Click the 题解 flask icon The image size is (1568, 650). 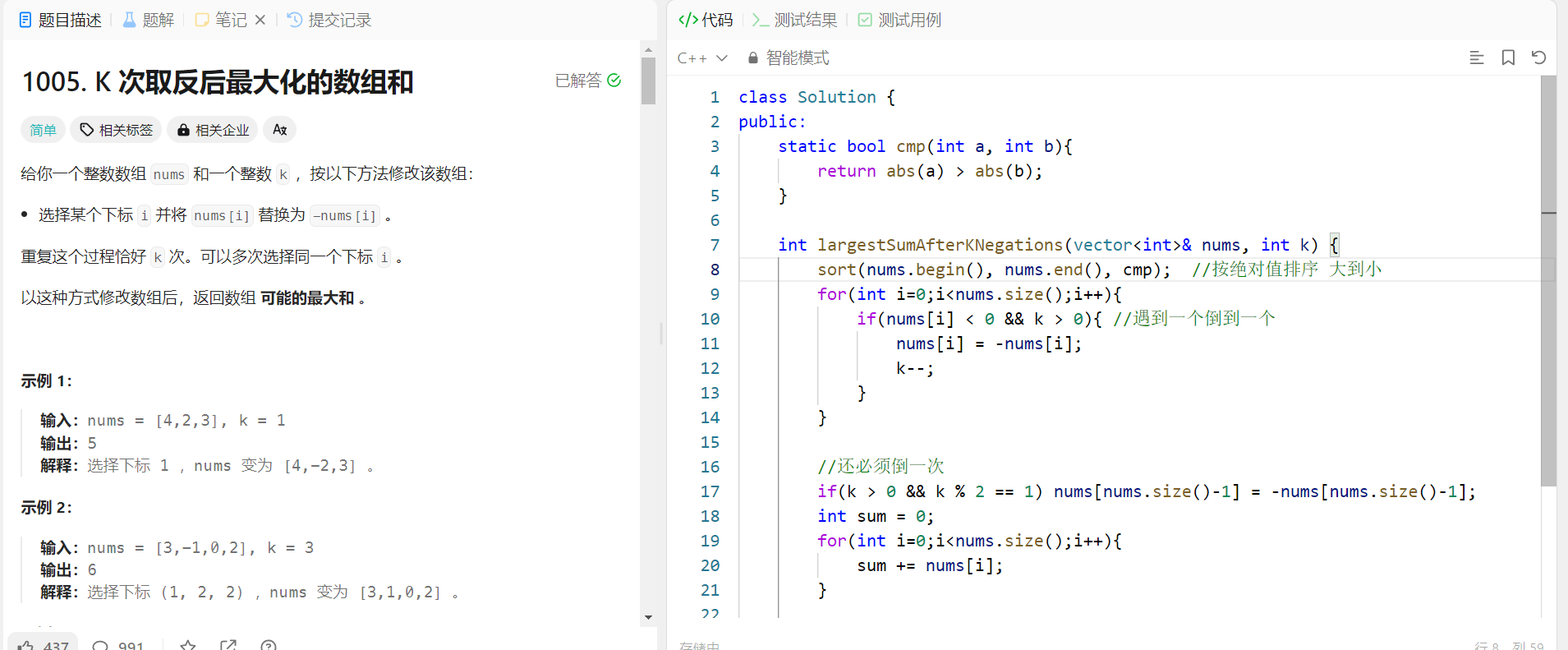click(x=129, y=20)
